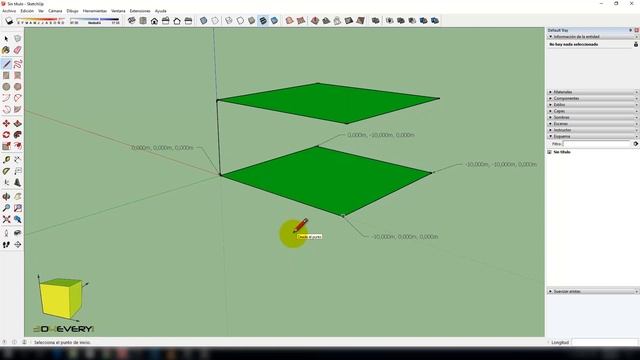Expand the Escenas panel

[x=593, y=124]
